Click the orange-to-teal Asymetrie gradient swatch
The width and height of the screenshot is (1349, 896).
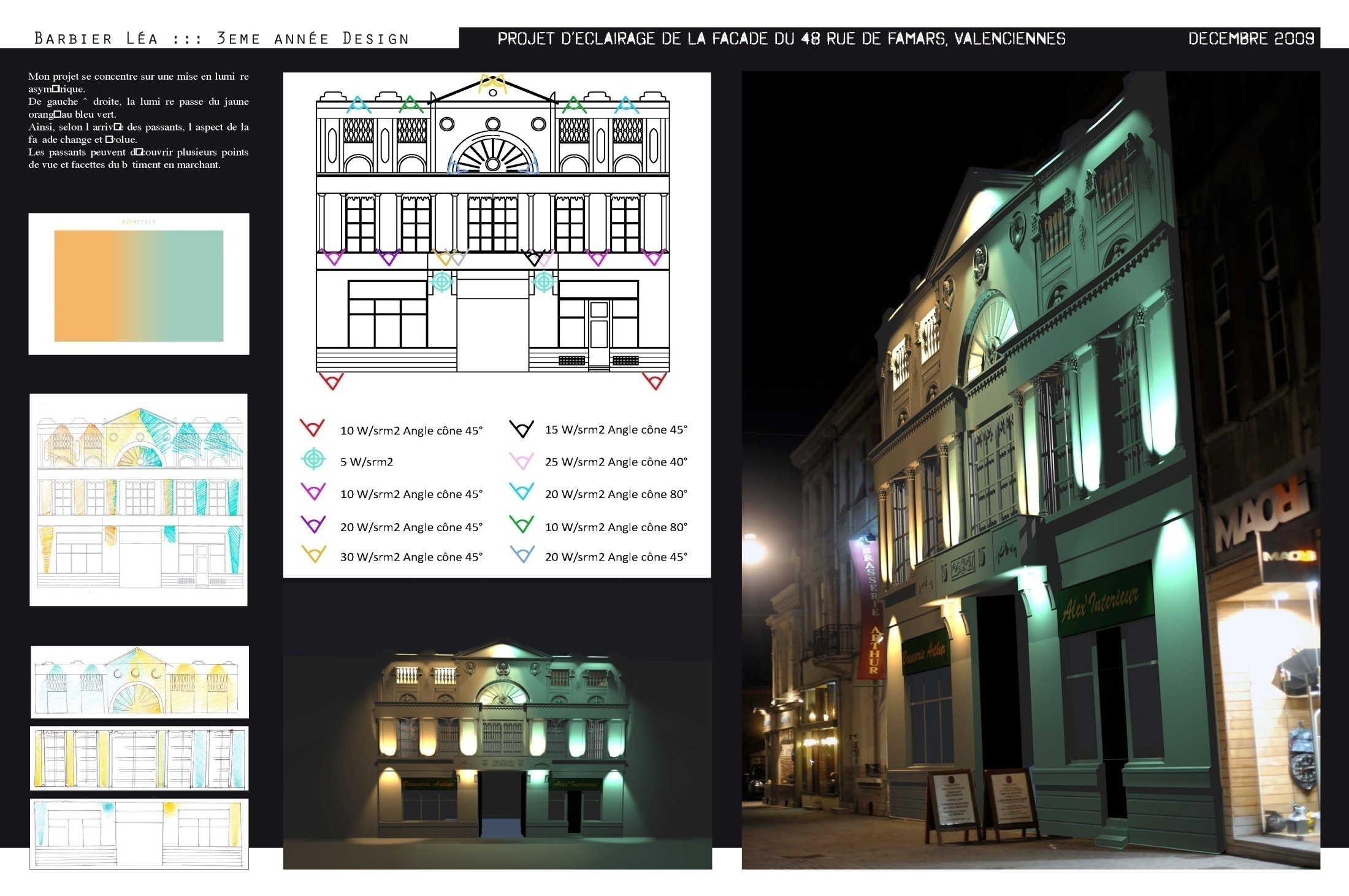[139, 286]
